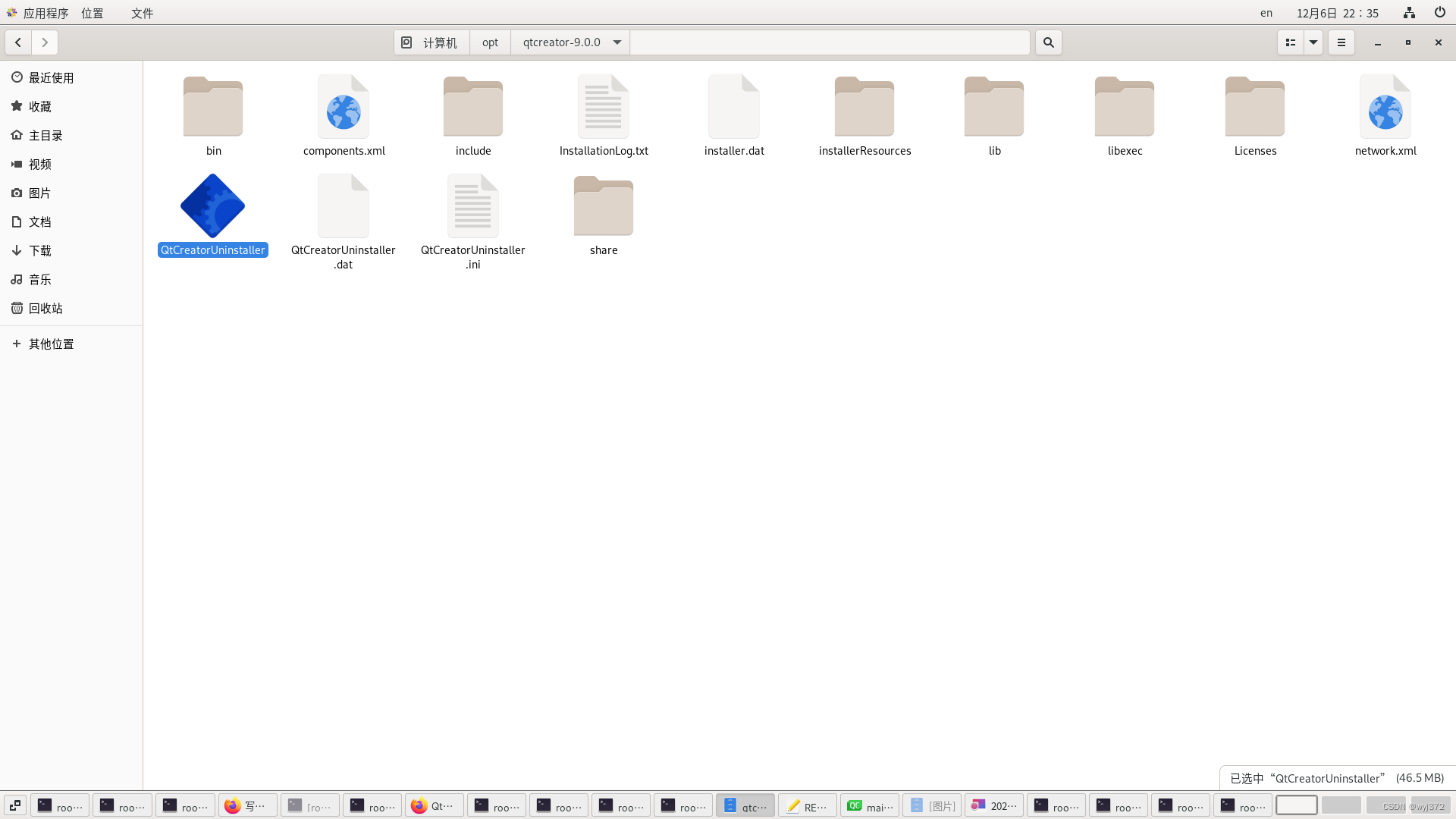The width and height of the screenshot is (1456, 819).
Task: Open the 位置 menu in top bar
Action: (x=92, y=13)
